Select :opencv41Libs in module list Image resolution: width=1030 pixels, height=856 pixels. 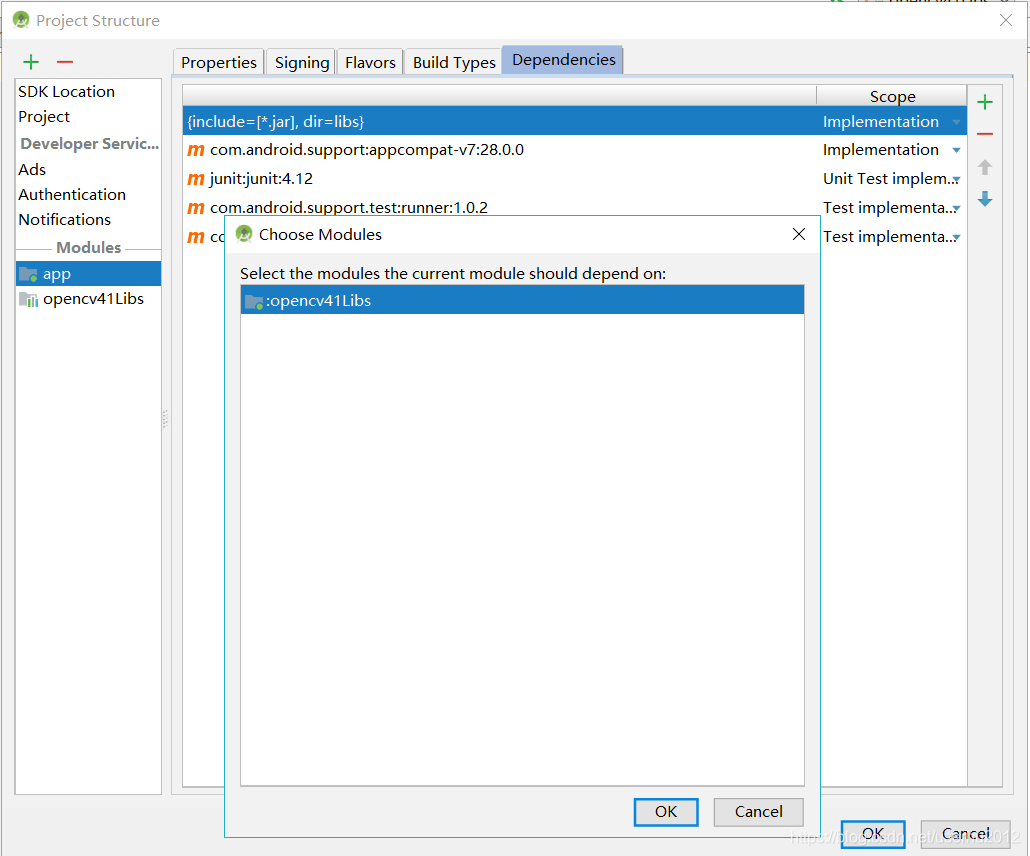[x=318, y=301]
